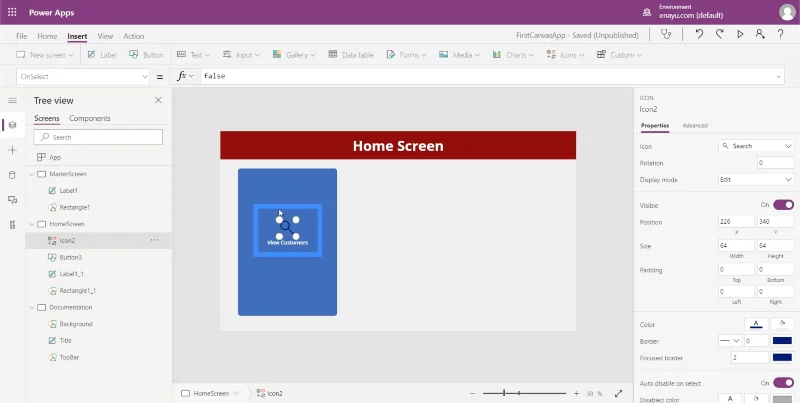Click the environment icon in header
Viewport: 800px width, 403px height.
click(x=647, y=12)
